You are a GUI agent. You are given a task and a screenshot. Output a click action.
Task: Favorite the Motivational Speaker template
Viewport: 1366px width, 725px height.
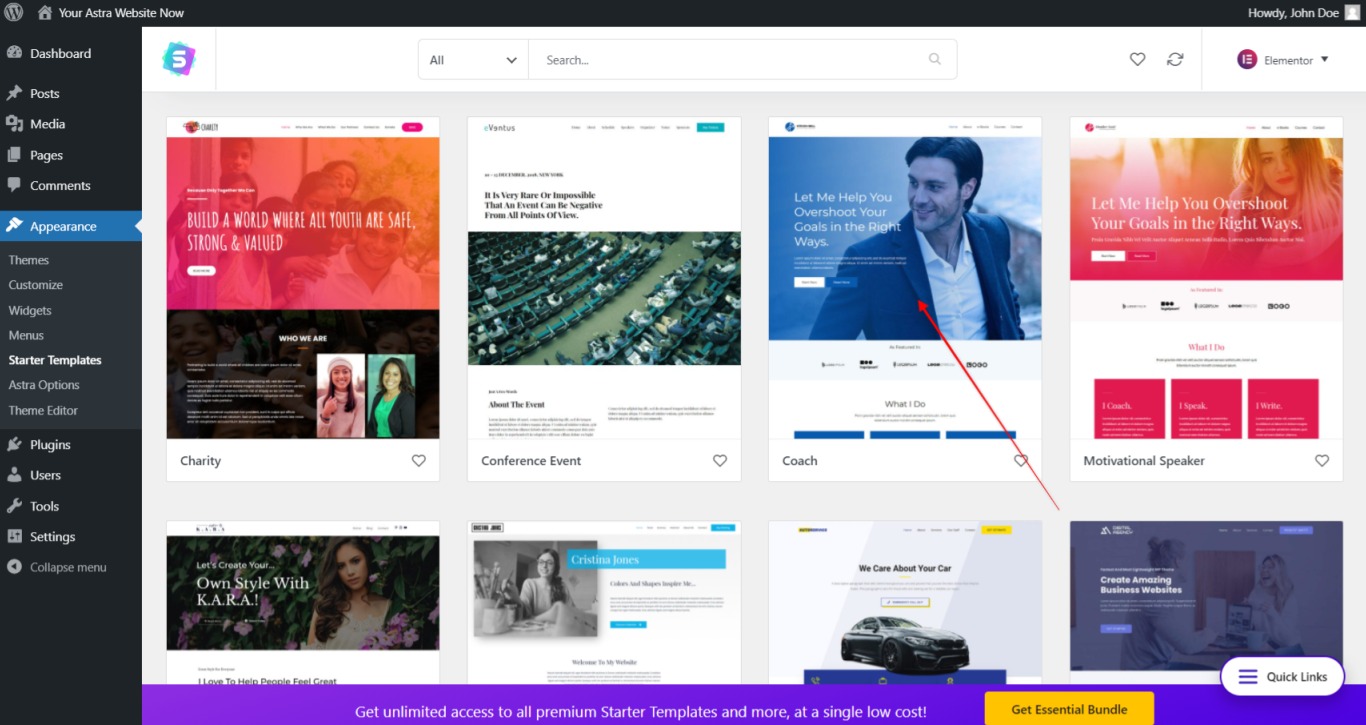1322,461
